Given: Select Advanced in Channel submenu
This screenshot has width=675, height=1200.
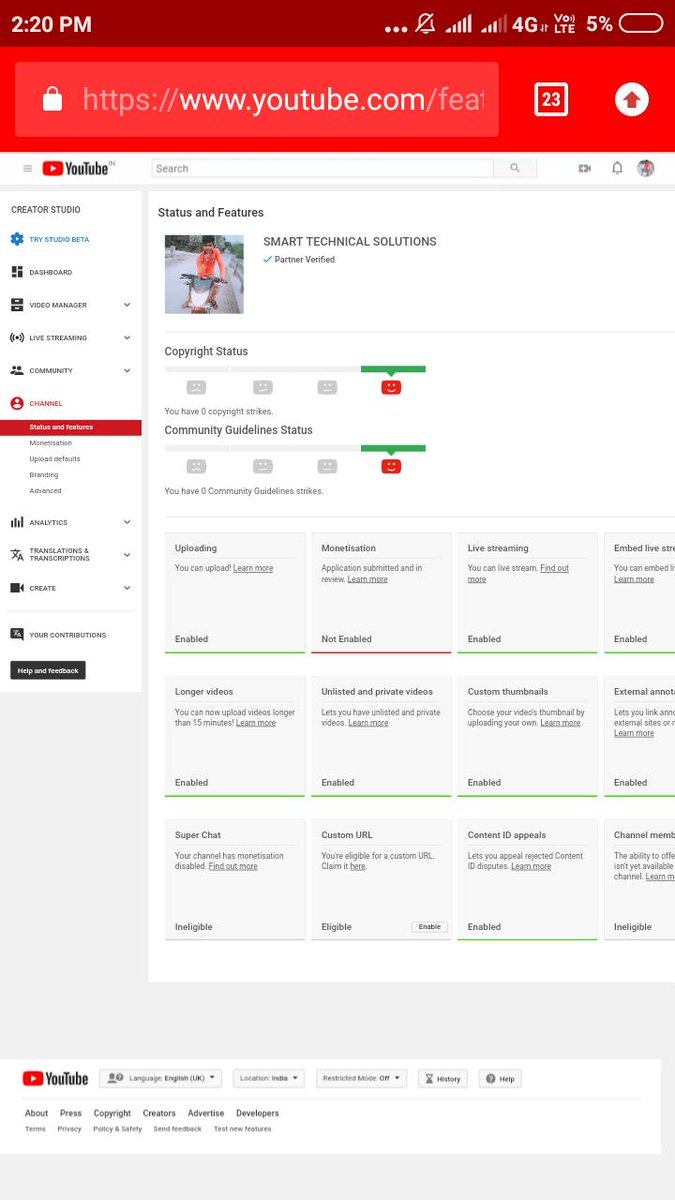Looking at the screenshot, I should click(x=45, y=491).
